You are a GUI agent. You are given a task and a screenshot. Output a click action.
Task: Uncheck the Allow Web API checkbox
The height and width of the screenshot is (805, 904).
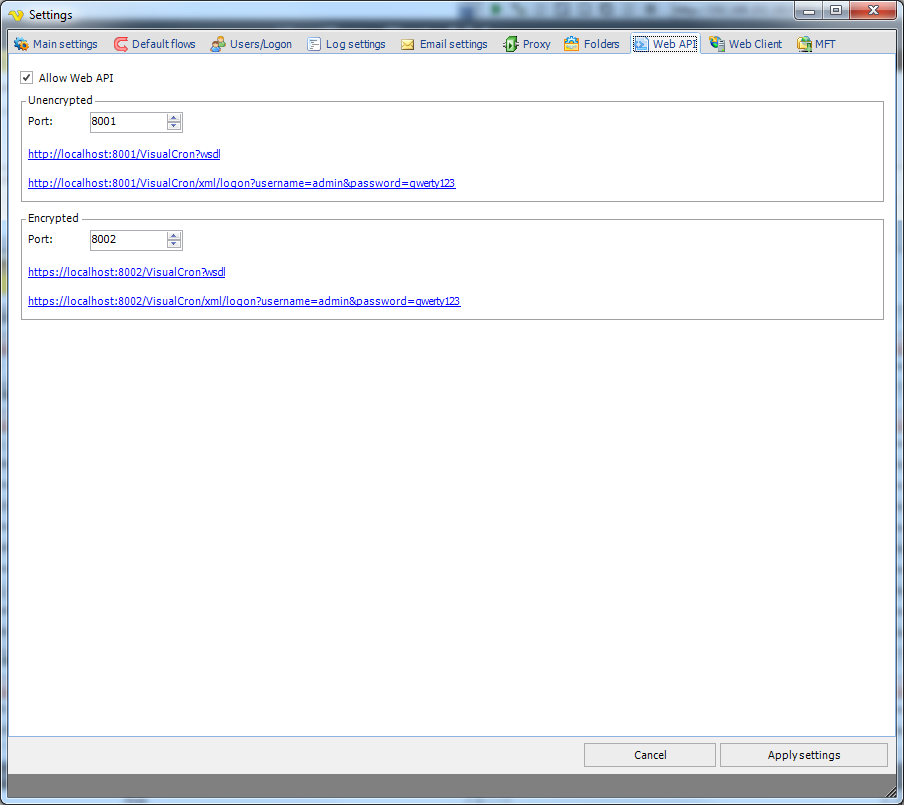[27, 78]
